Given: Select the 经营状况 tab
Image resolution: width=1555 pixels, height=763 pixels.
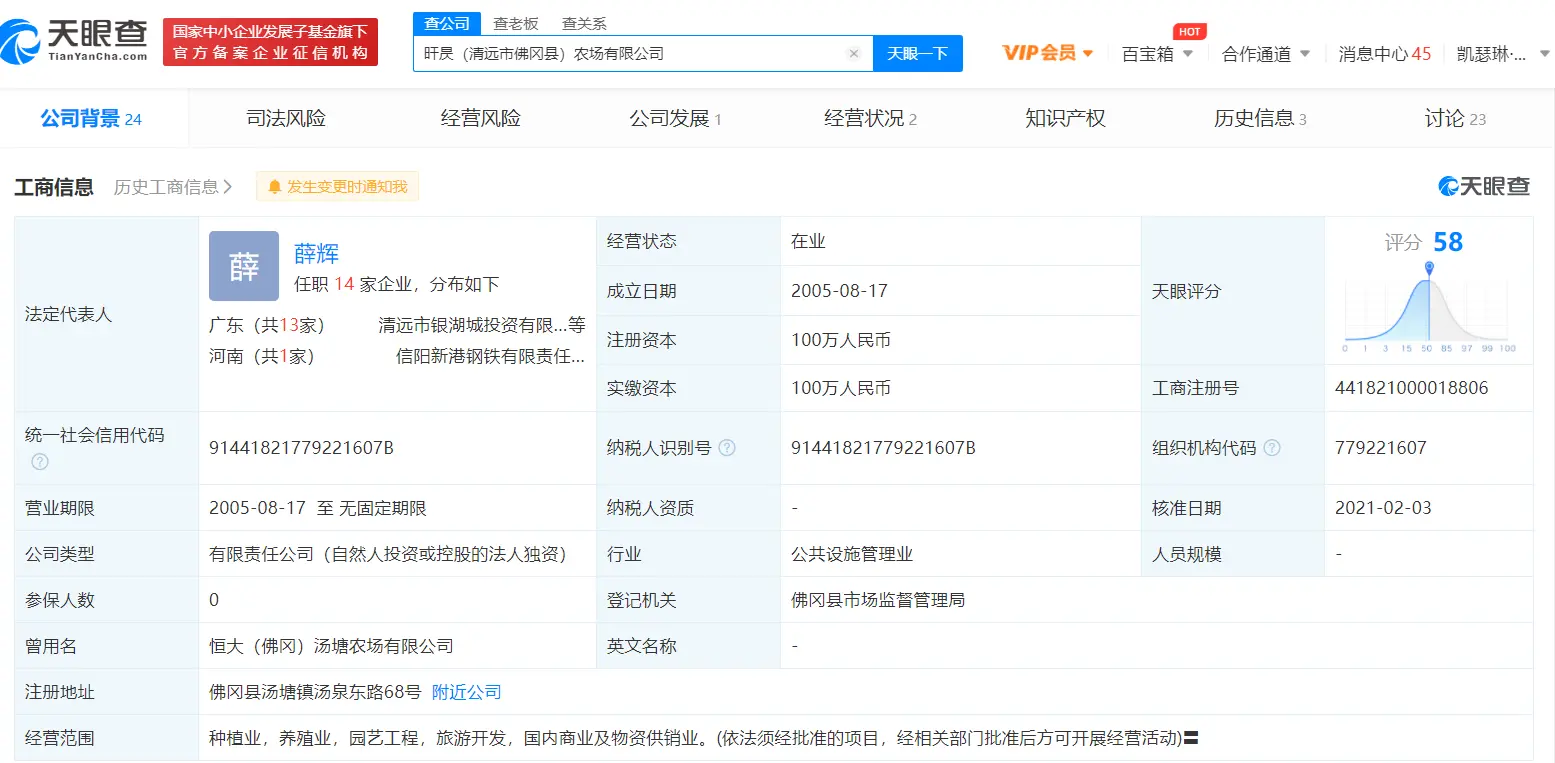Looking at the screenshot, I should point(870,119).
